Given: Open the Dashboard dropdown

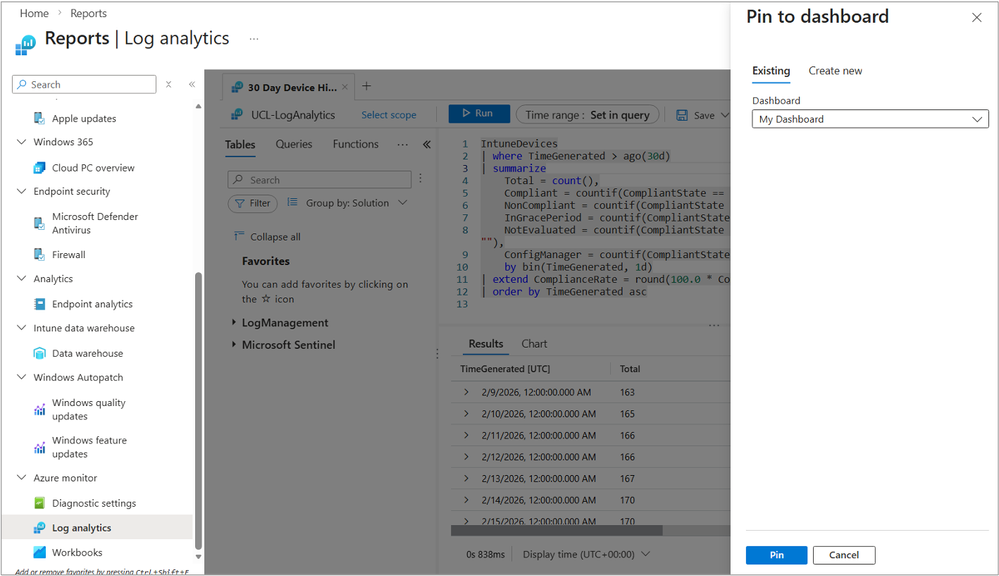Looking at the screenshot, I should [870, 119].
